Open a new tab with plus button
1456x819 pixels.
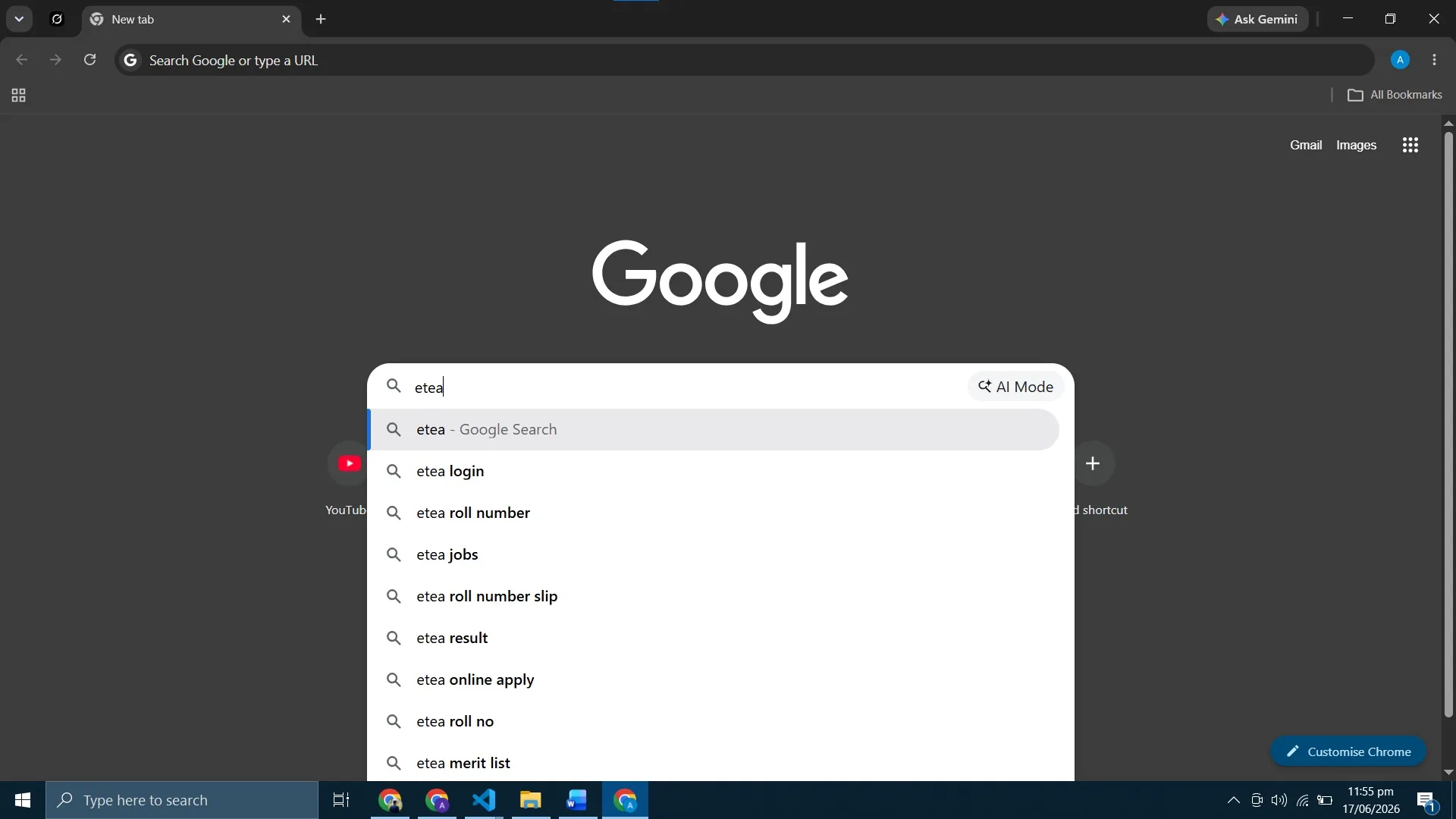coord(321,19)
